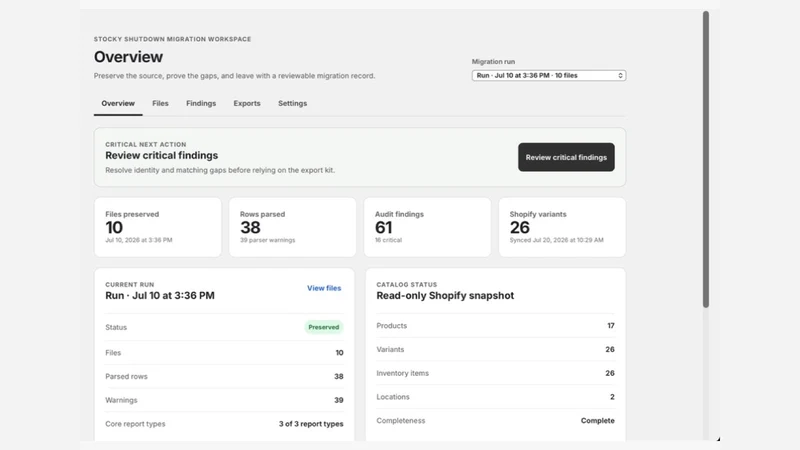The image size is (800, 450).
Task: Click the Review critical findings button
Action: coord(566,157)
